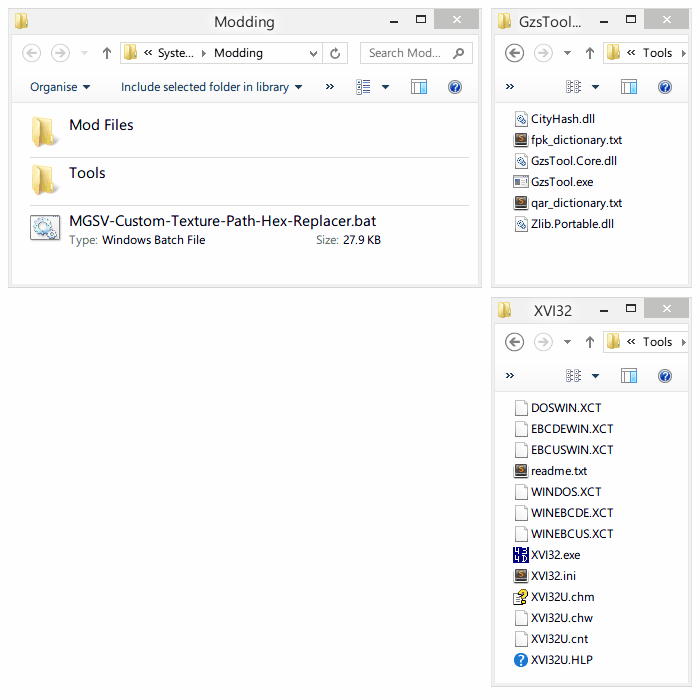Open view options arrow in GzsTool window
700x700 pixels.
coord(595,87)
